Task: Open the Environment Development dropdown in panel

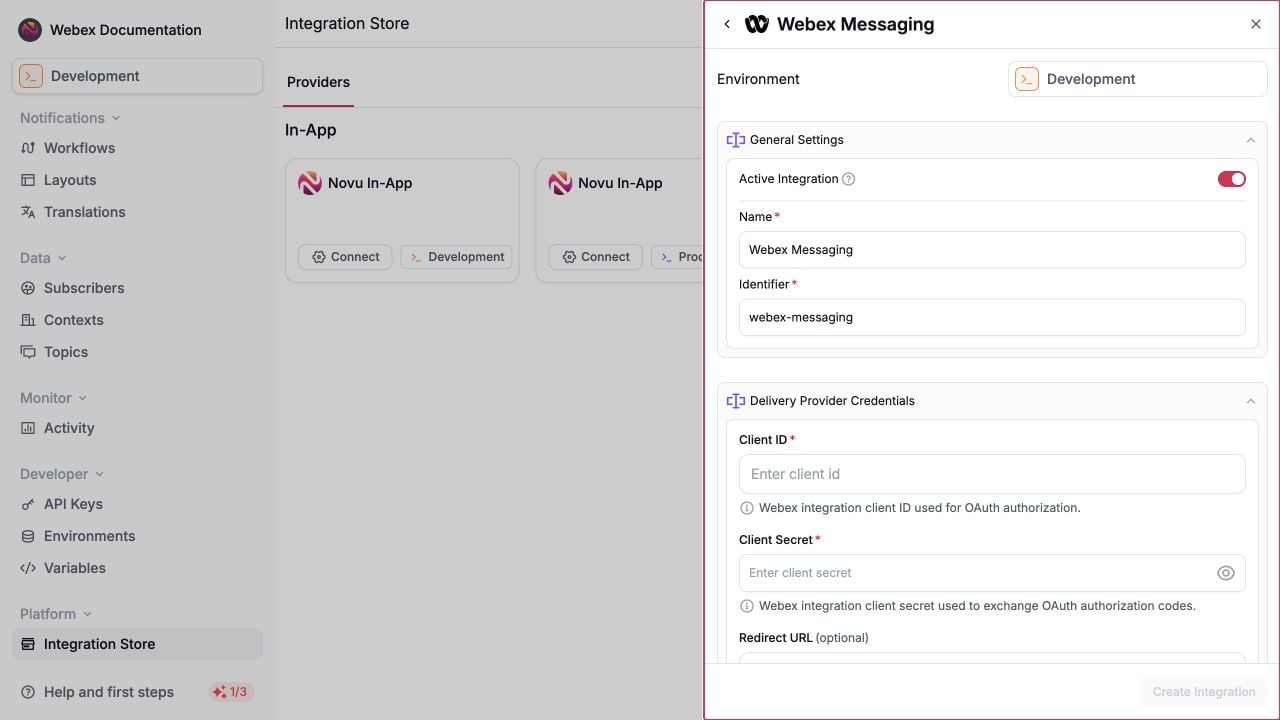Action: (1138, 79)
